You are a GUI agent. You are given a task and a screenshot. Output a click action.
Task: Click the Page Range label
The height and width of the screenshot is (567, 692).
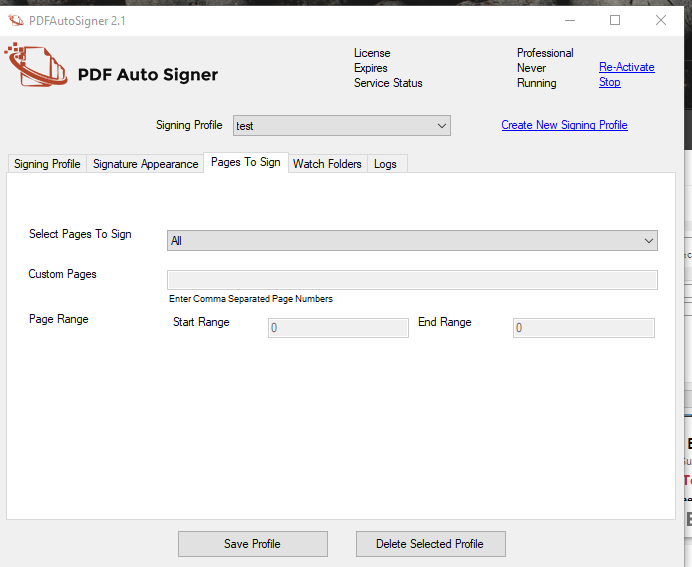point(59,319)
